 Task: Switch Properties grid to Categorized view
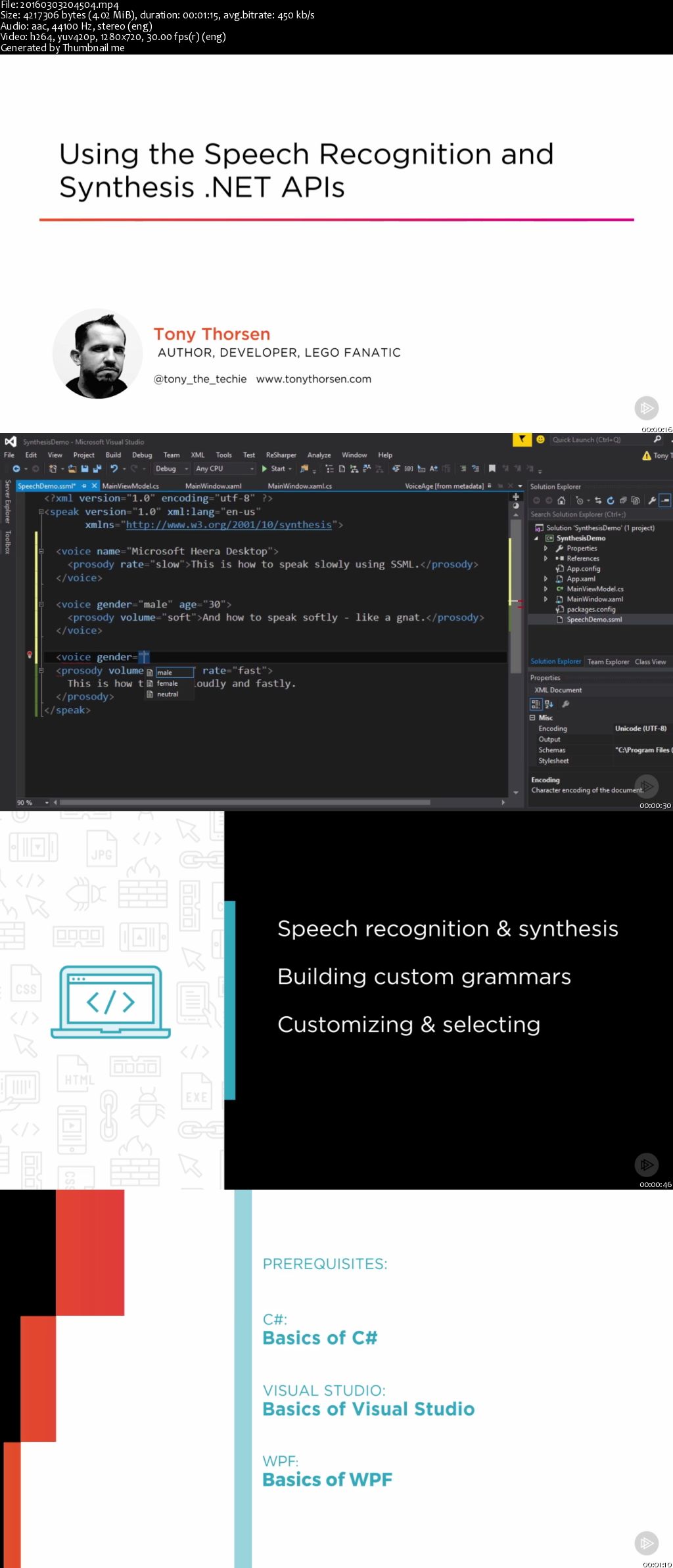[536, 704]
